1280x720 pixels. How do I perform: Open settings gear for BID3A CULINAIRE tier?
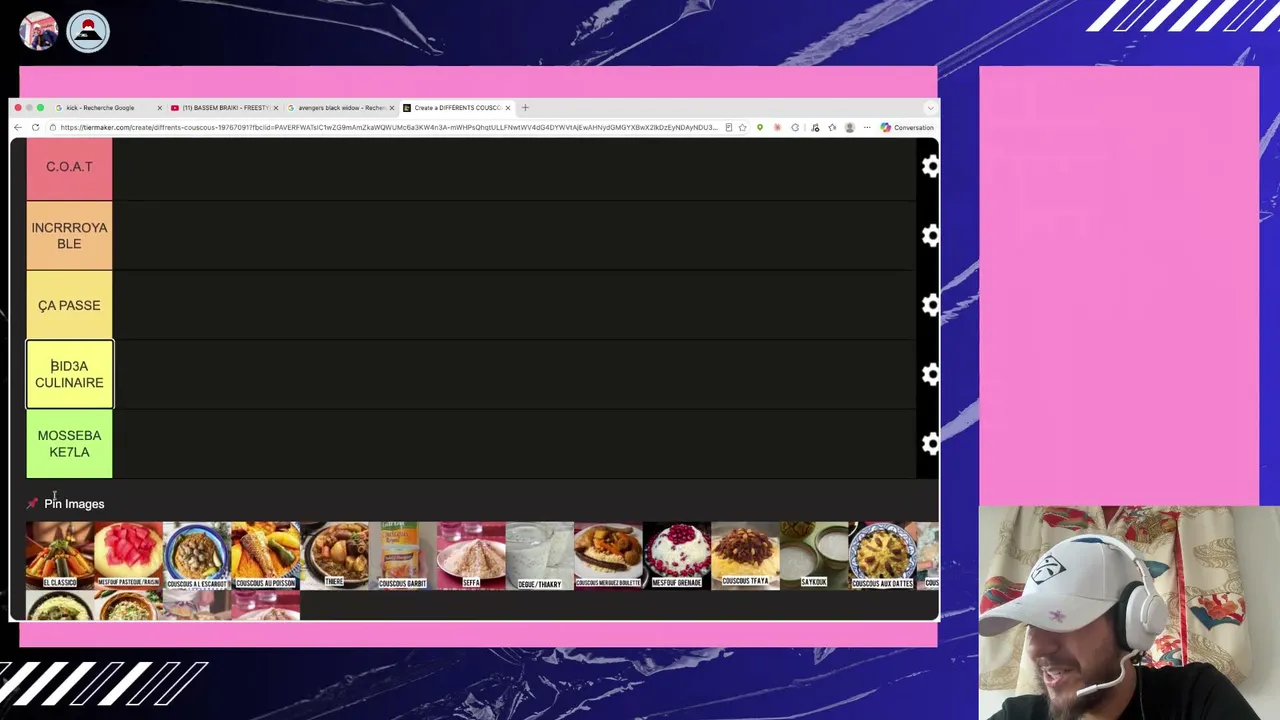tap(930, 374)
